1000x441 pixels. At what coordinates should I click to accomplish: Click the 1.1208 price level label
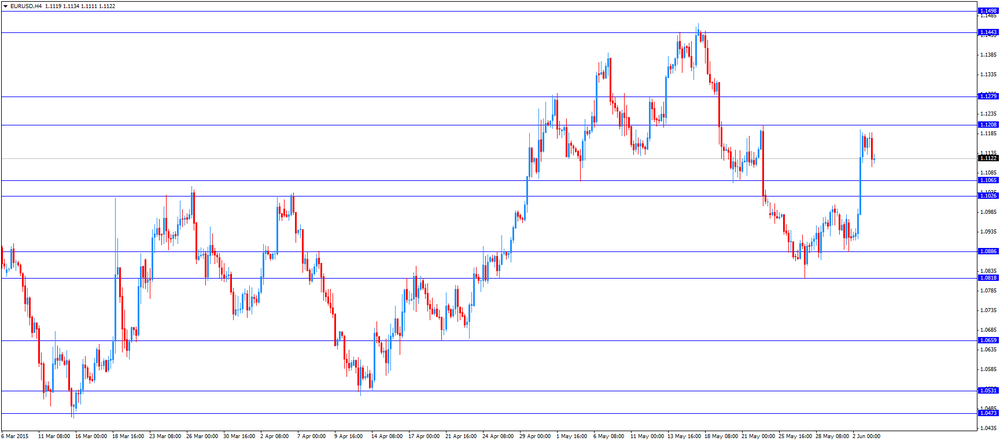point(987,125)
